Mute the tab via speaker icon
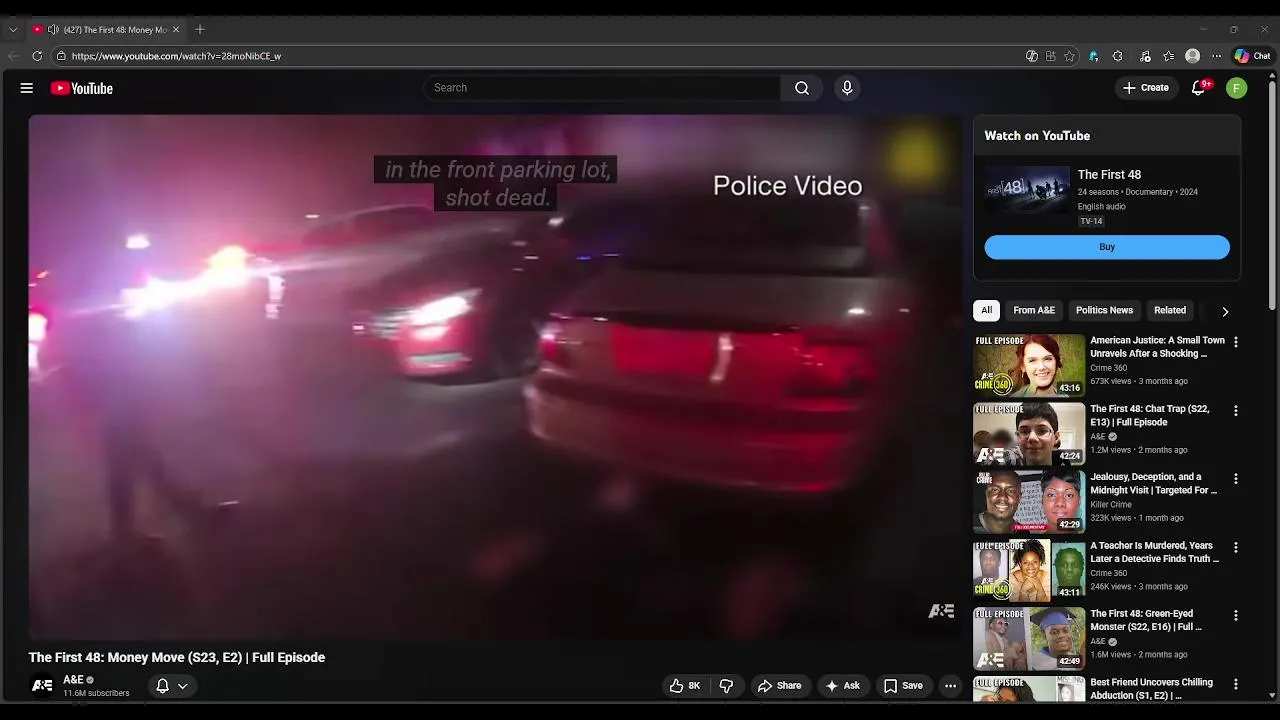 point(52,30)
